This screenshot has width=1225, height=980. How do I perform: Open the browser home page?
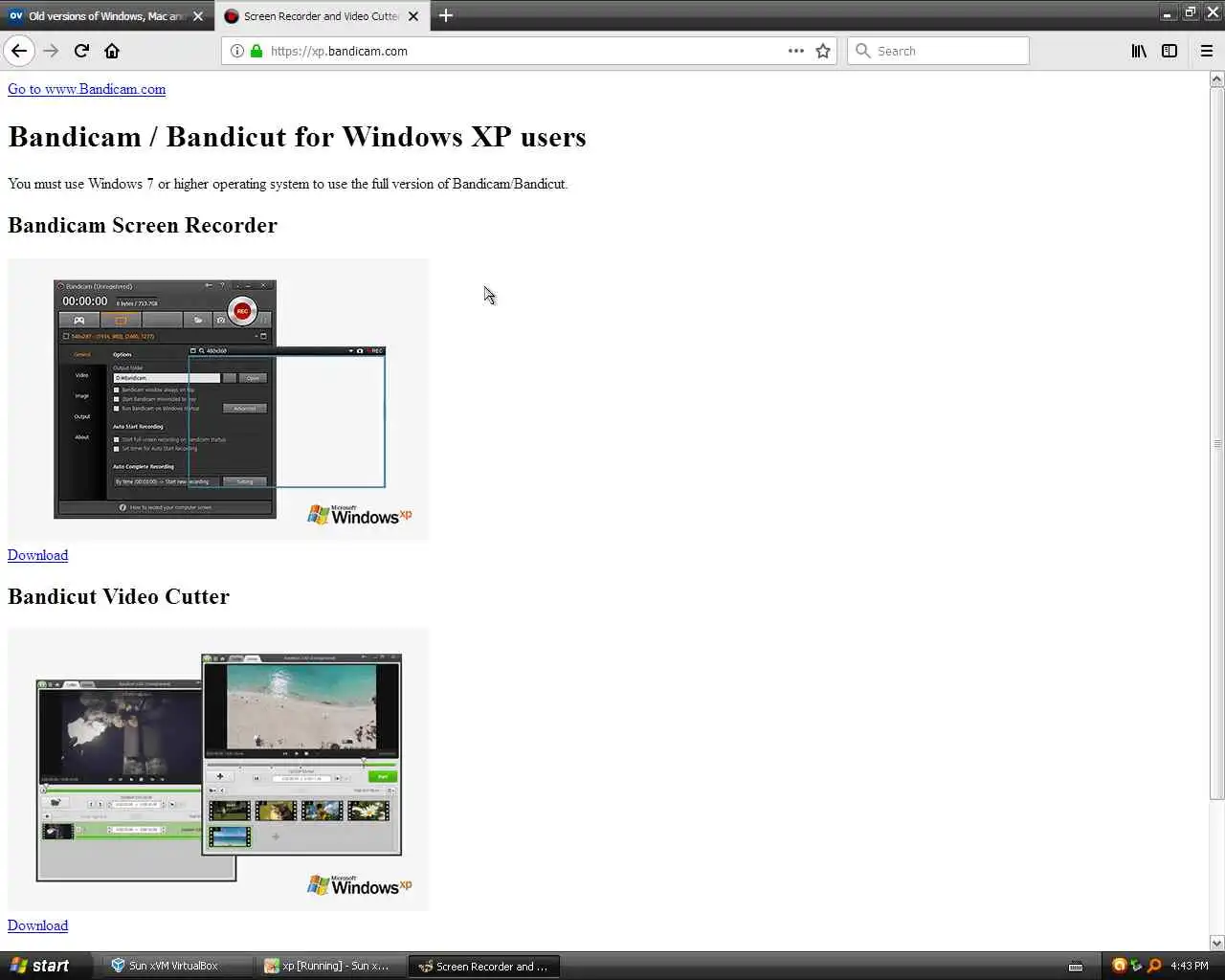tap(112, 51)
